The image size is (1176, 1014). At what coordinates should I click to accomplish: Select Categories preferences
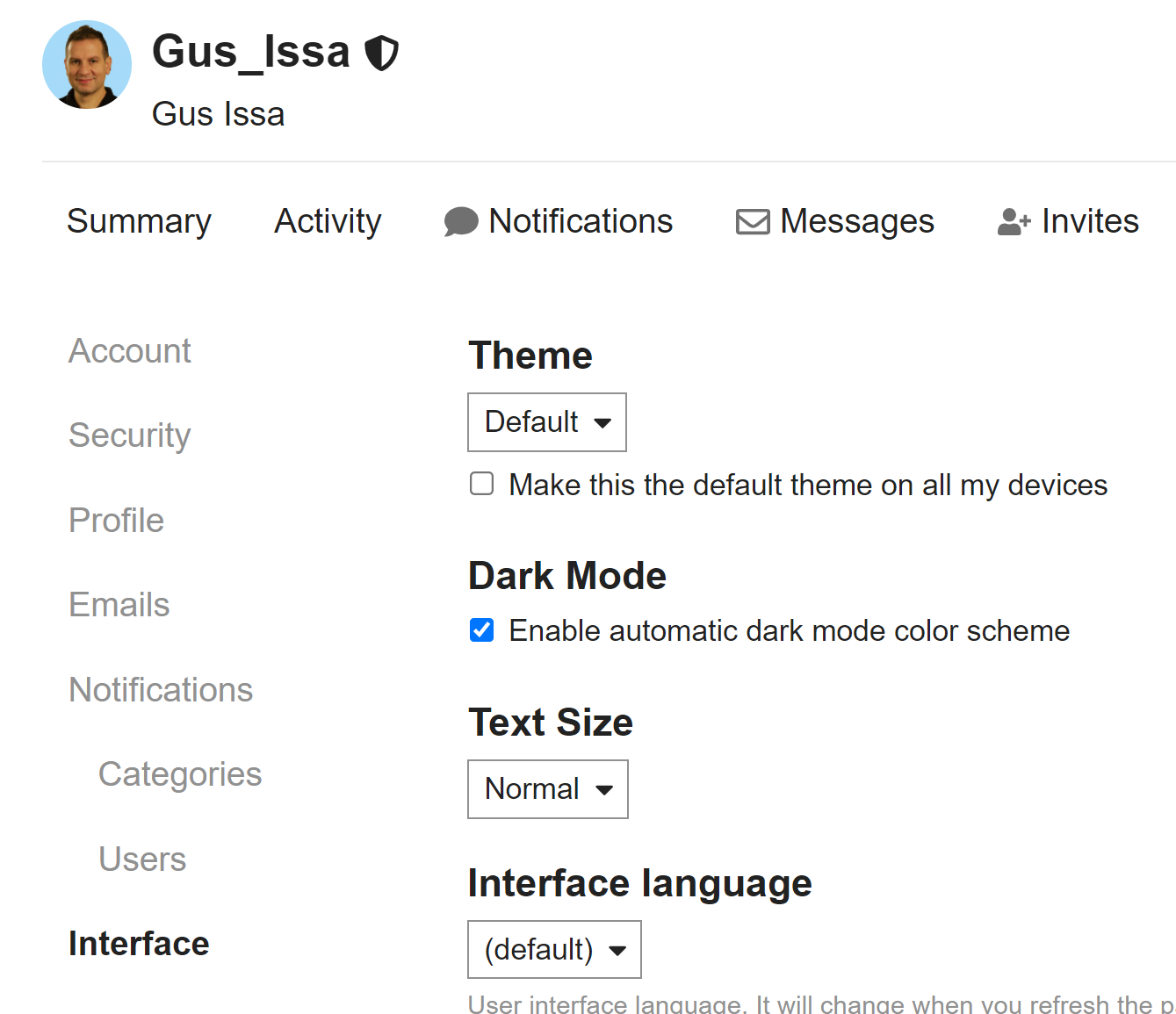180,774
